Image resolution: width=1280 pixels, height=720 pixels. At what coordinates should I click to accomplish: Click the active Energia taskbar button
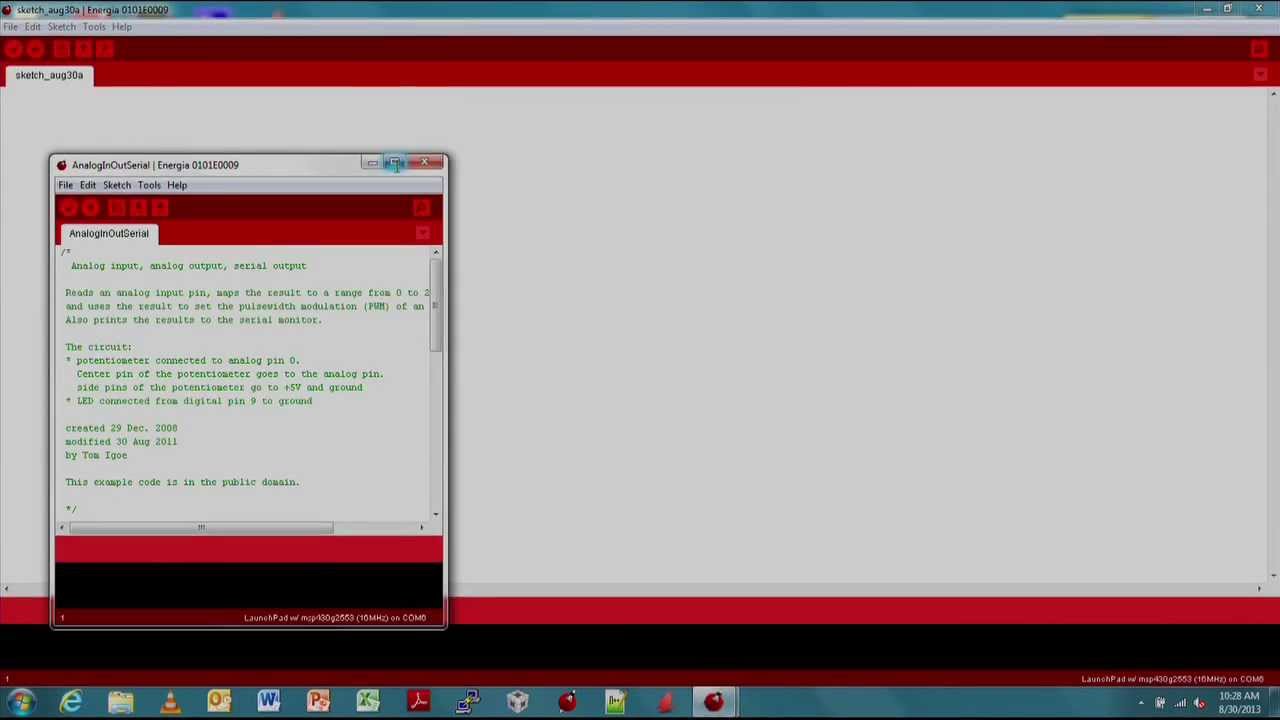[714, 702]
